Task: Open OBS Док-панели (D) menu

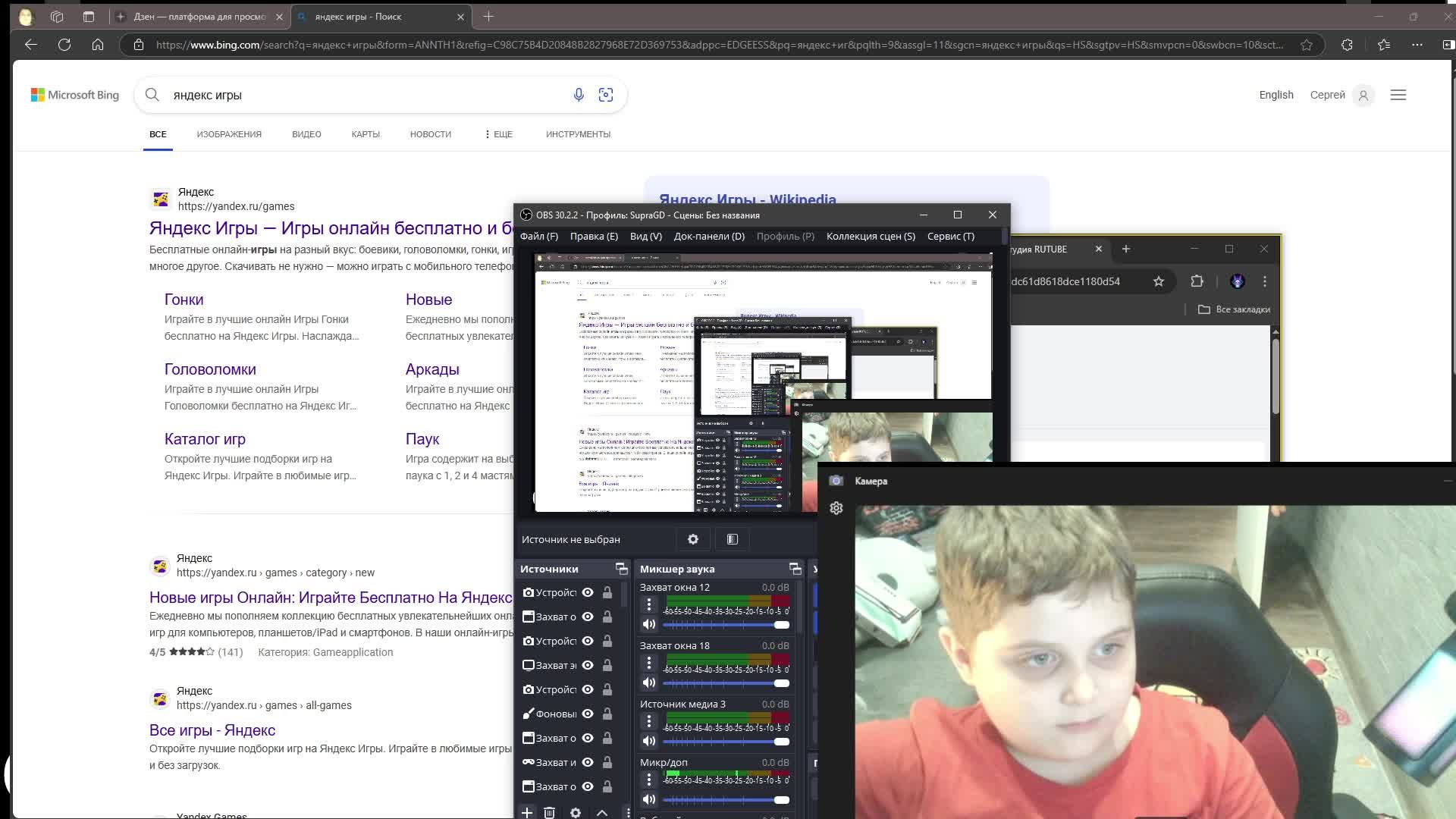Action: tap(709, 236)
